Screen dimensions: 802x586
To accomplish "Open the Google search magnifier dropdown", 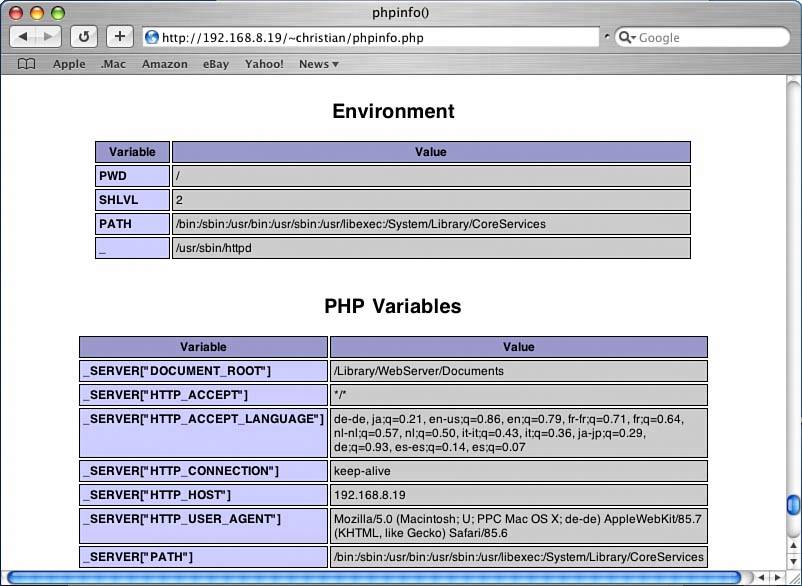I will pos(627,37).
